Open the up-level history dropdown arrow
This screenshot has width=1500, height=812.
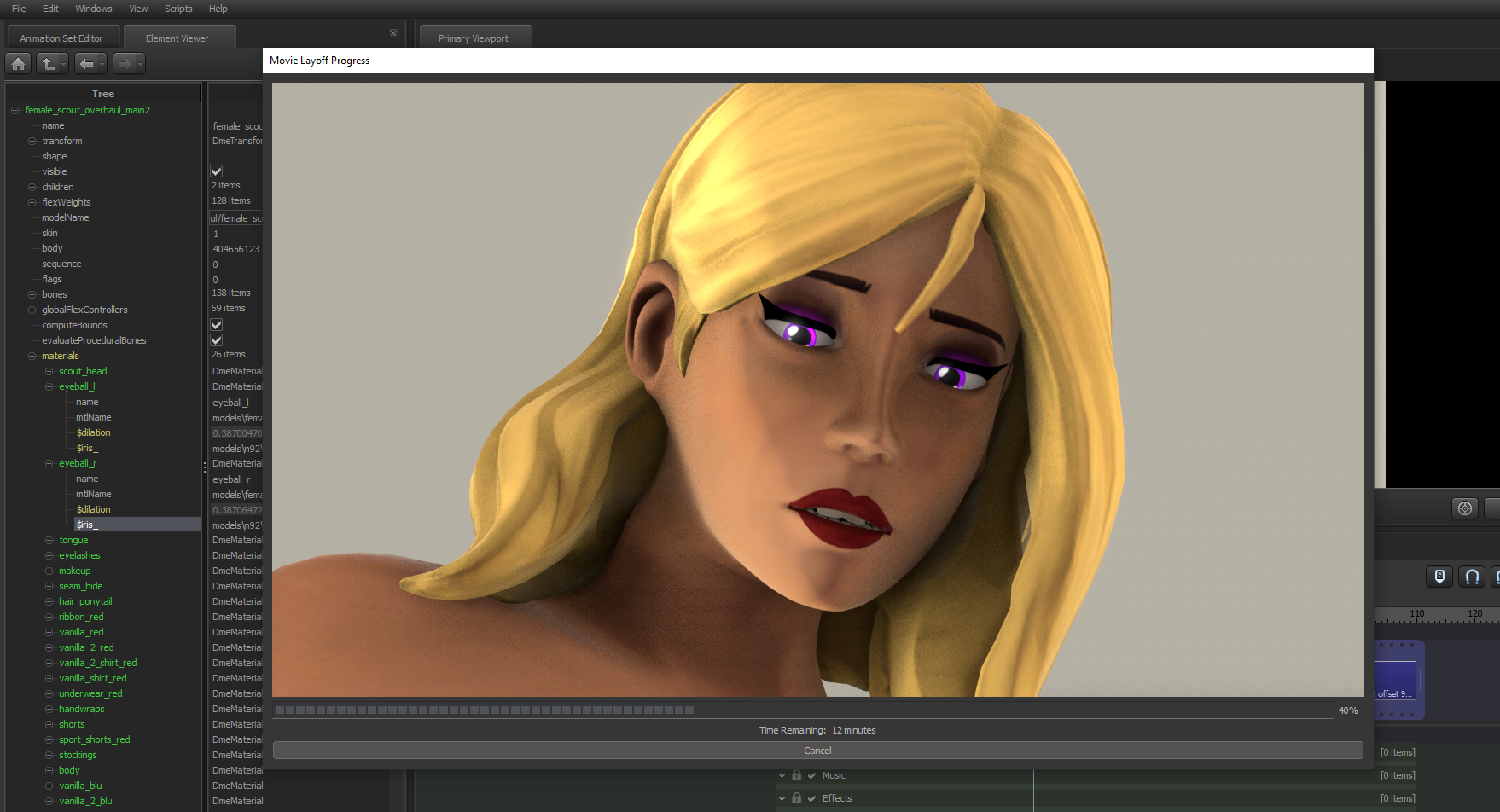[x=63, y=64]
